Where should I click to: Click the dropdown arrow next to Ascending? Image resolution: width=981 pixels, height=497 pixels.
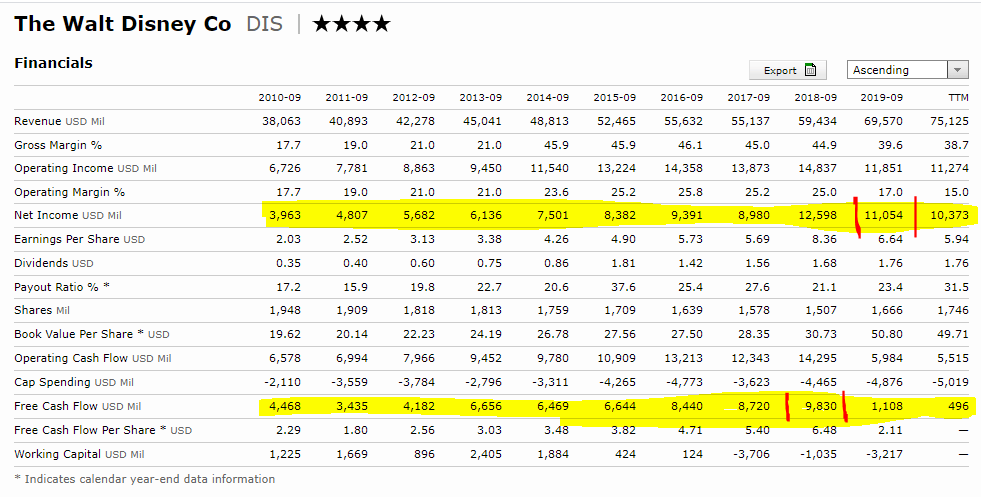959,70
